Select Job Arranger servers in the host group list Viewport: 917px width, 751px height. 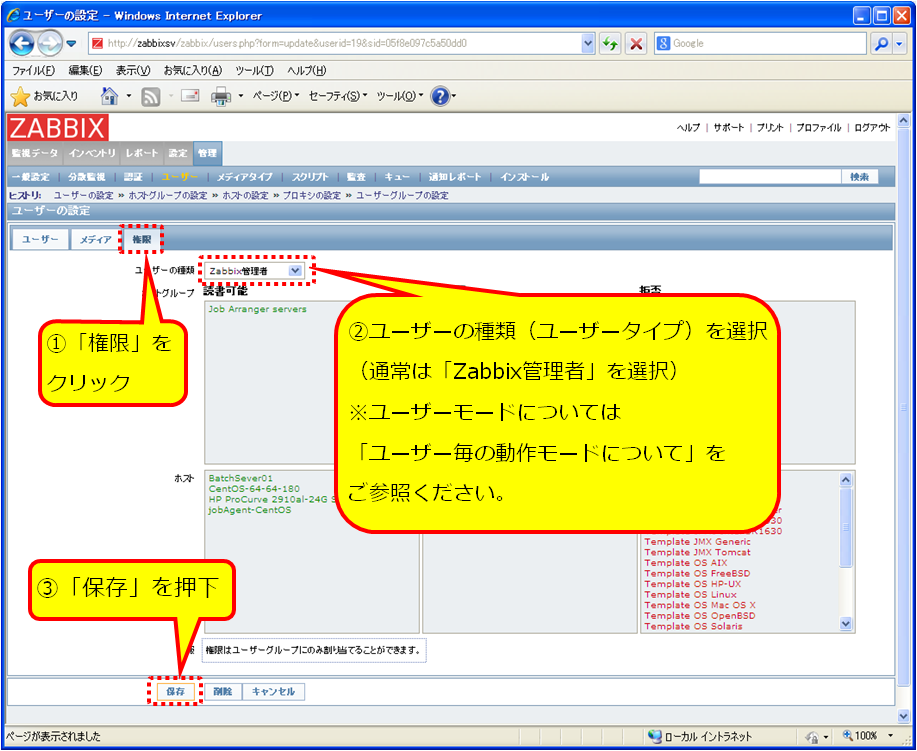[x=257, y=309]
